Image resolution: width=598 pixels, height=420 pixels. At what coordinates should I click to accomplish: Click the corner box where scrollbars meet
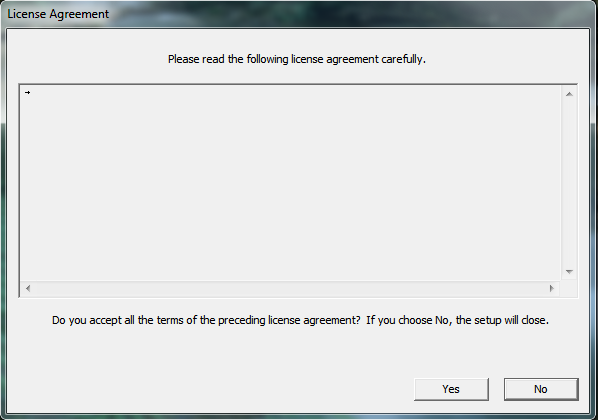coord(569,289)
